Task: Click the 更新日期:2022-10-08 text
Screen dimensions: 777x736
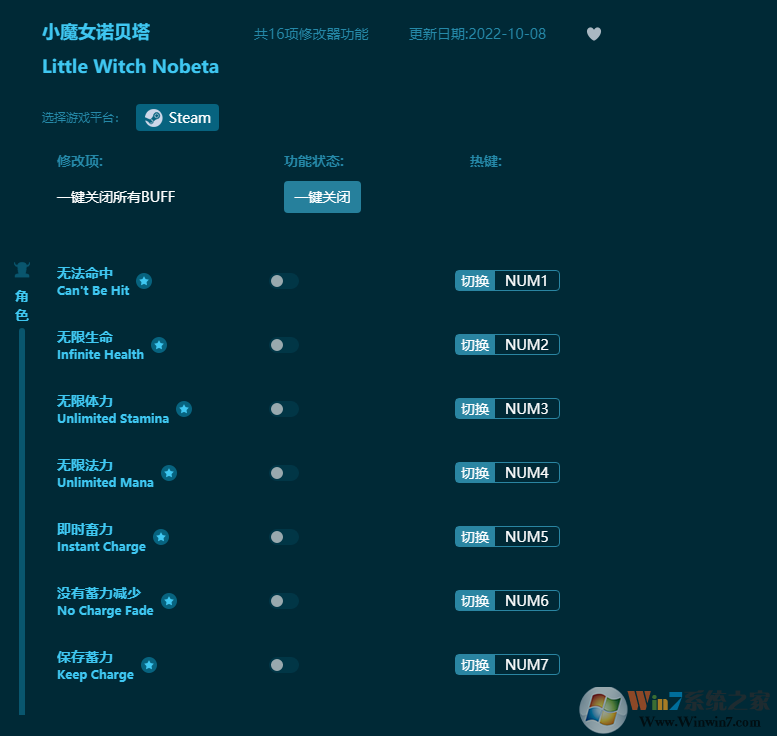Action: point(477,34)
